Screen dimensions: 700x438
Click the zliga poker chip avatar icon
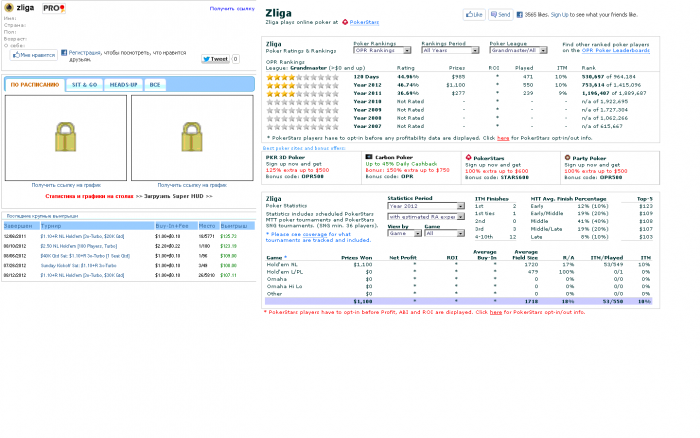(x=8, y=8)
